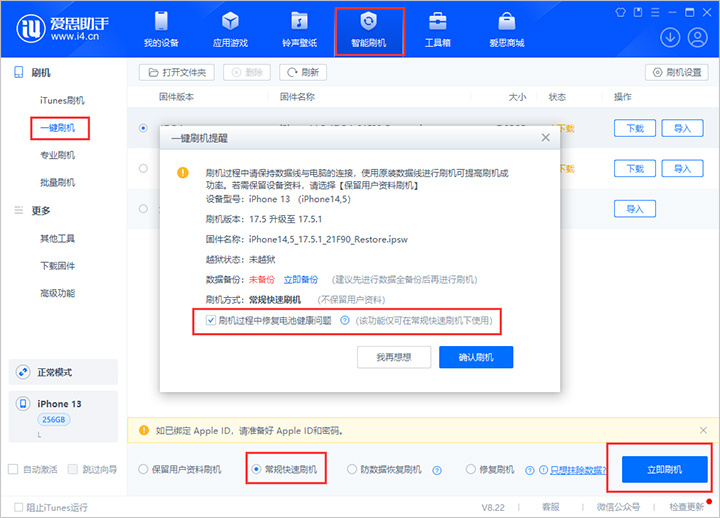Open the 工具箱 toolbox icon
Image resolution: width=720 pixels, height=518 pixels.
tap(438, 21)
